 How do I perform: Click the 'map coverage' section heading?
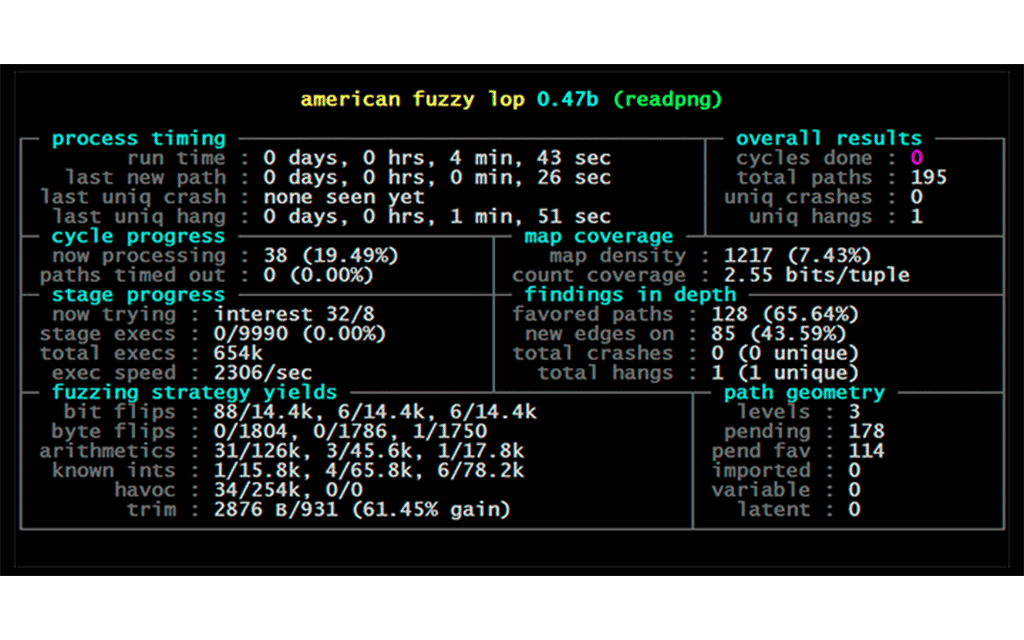[x=598, y=237]
